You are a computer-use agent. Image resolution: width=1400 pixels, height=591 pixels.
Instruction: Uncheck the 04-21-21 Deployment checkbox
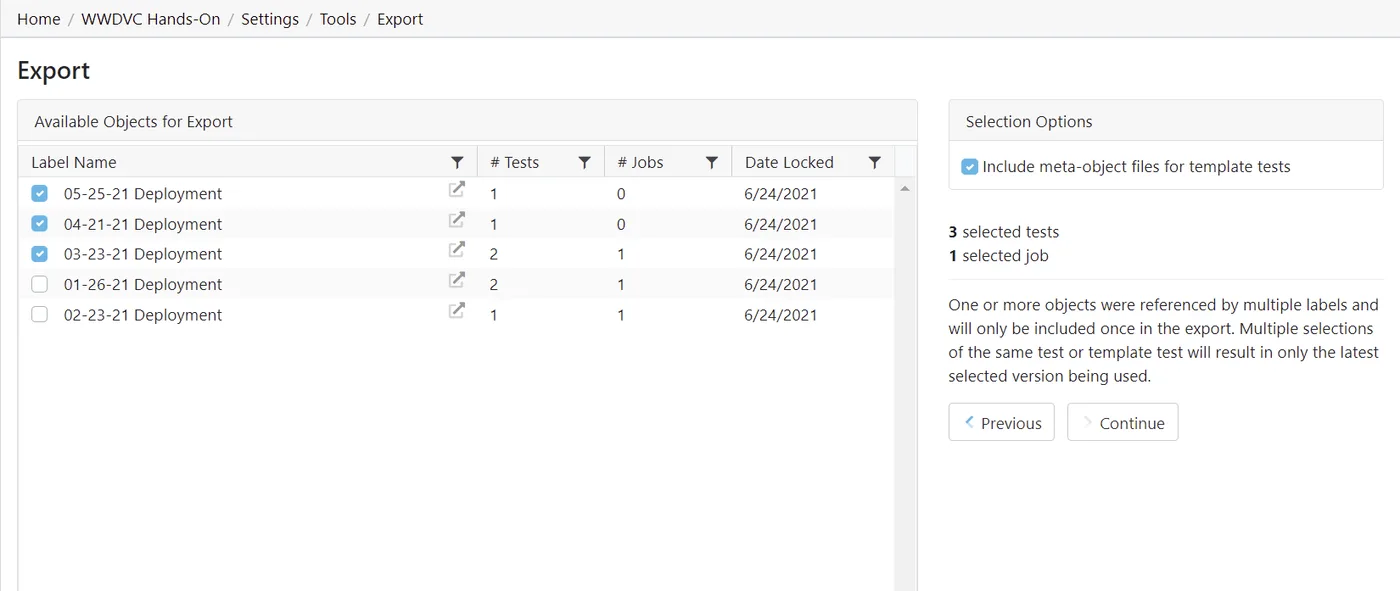[x=40, y=223]
